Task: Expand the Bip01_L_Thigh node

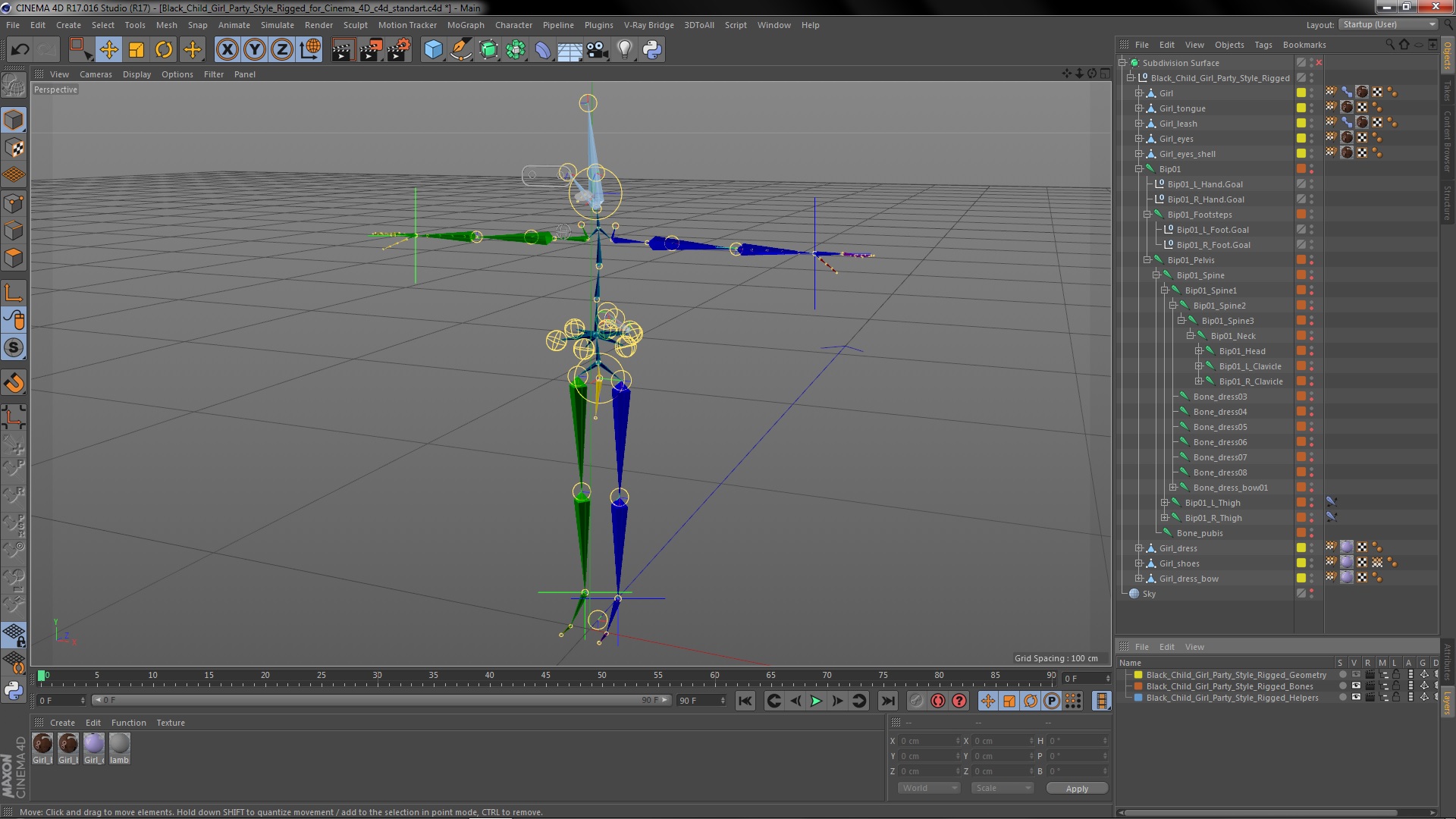Action: coord(1165,503)
